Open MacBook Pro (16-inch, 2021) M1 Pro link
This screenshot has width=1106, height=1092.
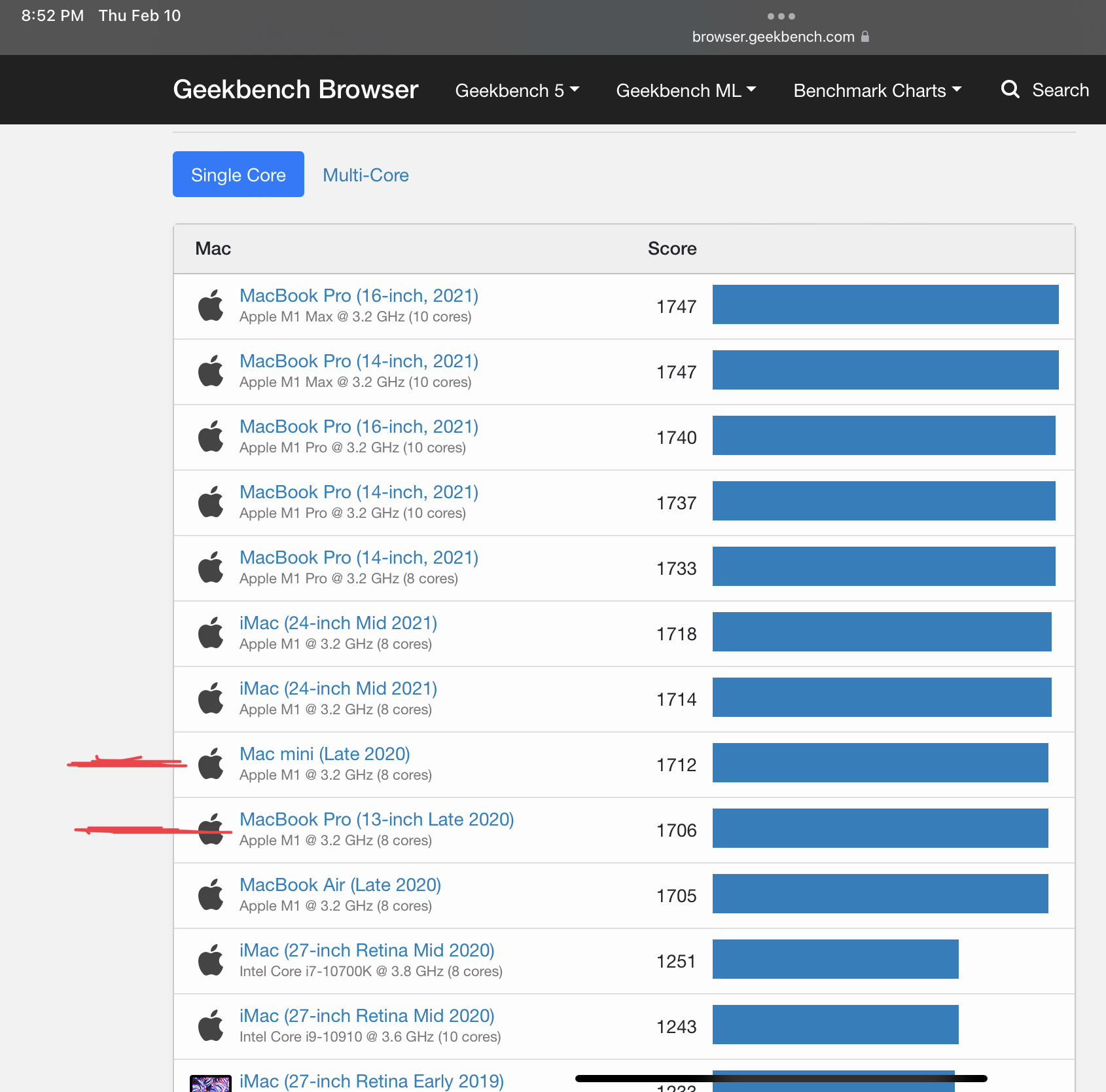click(x=359, y=426)
